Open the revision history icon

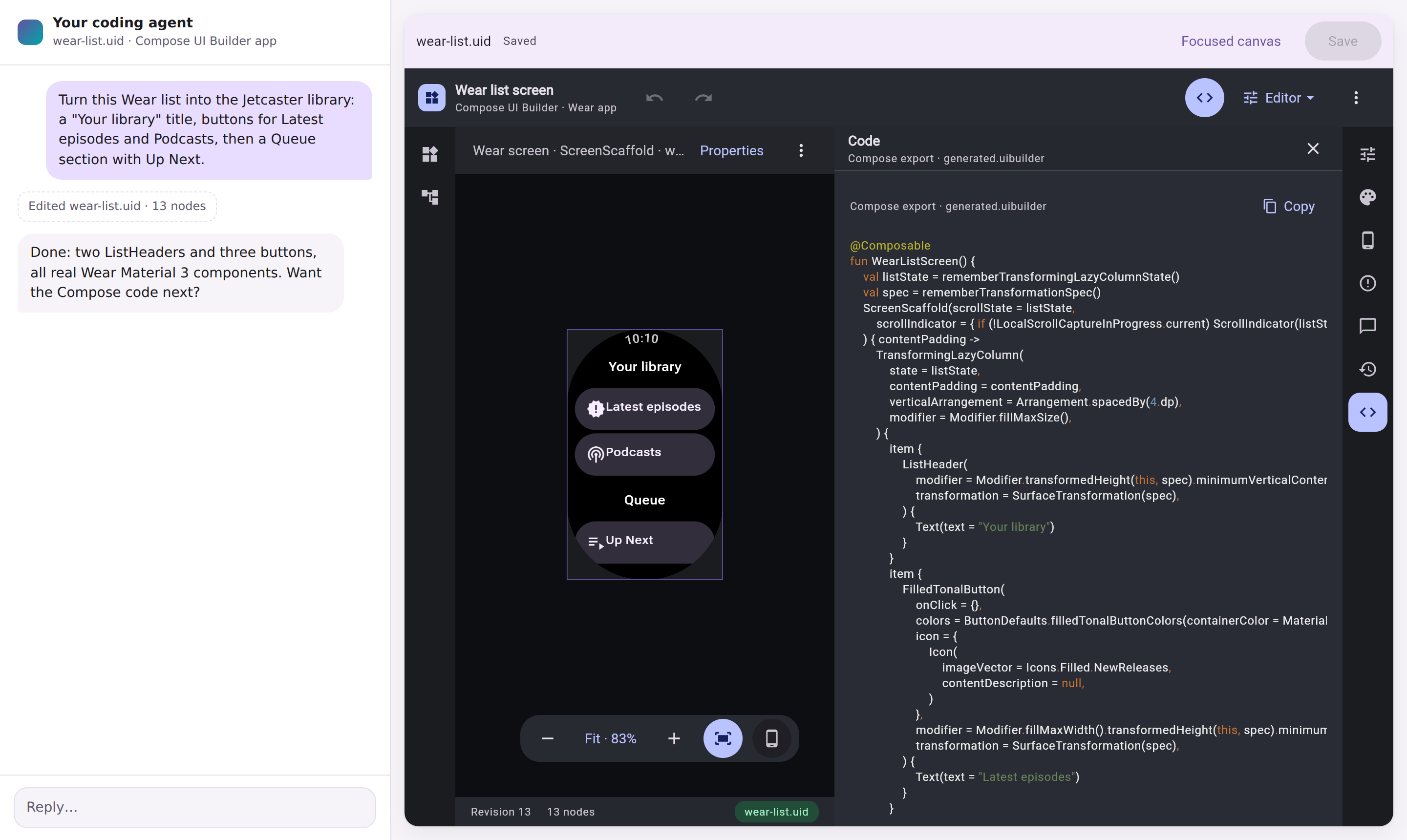pos(1367,369)
